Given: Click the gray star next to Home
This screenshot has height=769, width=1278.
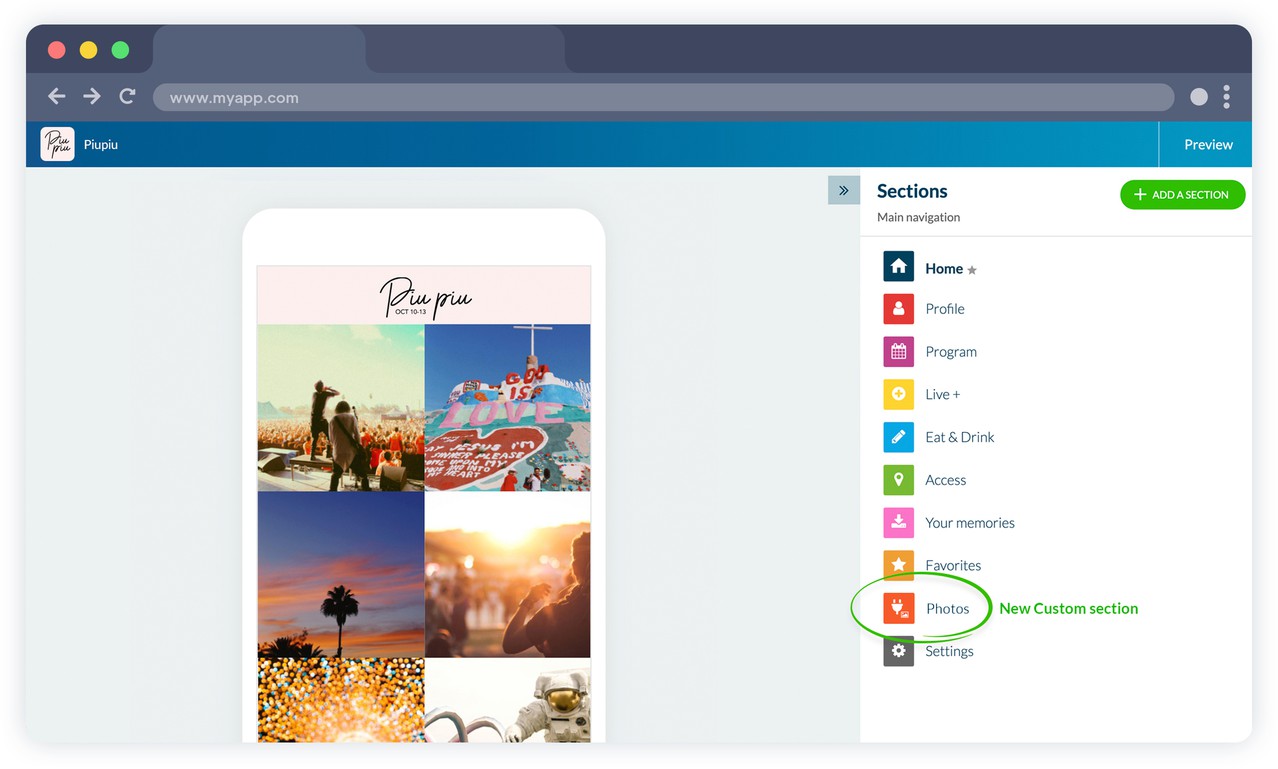Looking at the screenshot, I should (972, 270).
